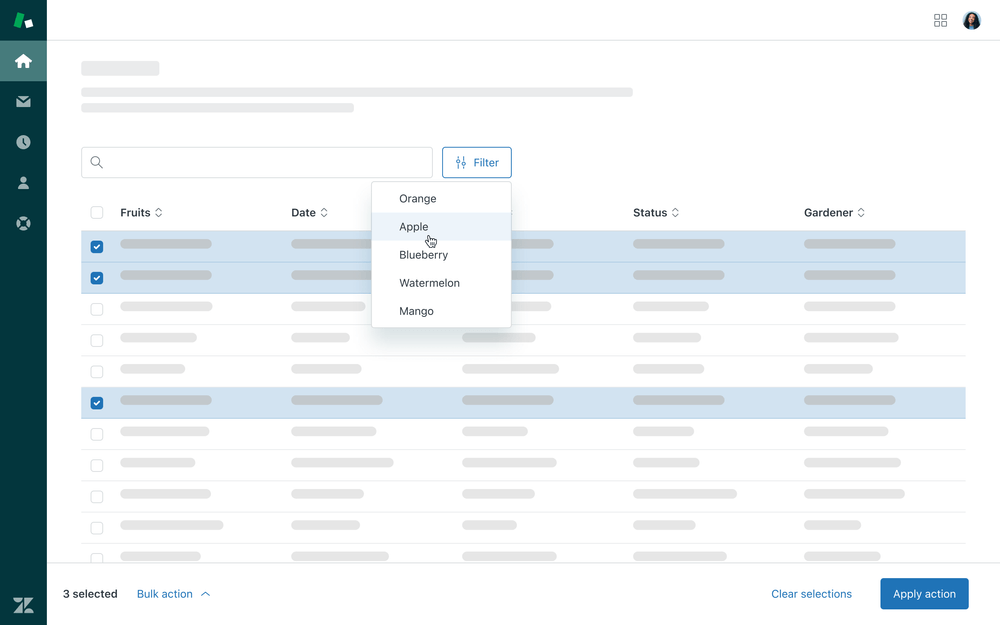Open the app grid launcher in the top bar
The width and height of the screenshot is (1000, 625).
tap(940, 20)
